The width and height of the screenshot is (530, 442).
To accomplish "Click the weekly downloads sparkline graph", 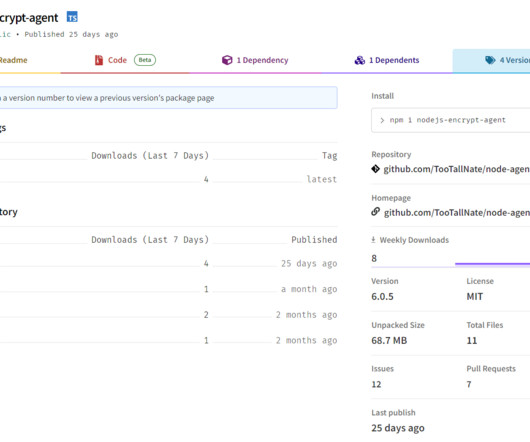I will click(x=492, y=264).
